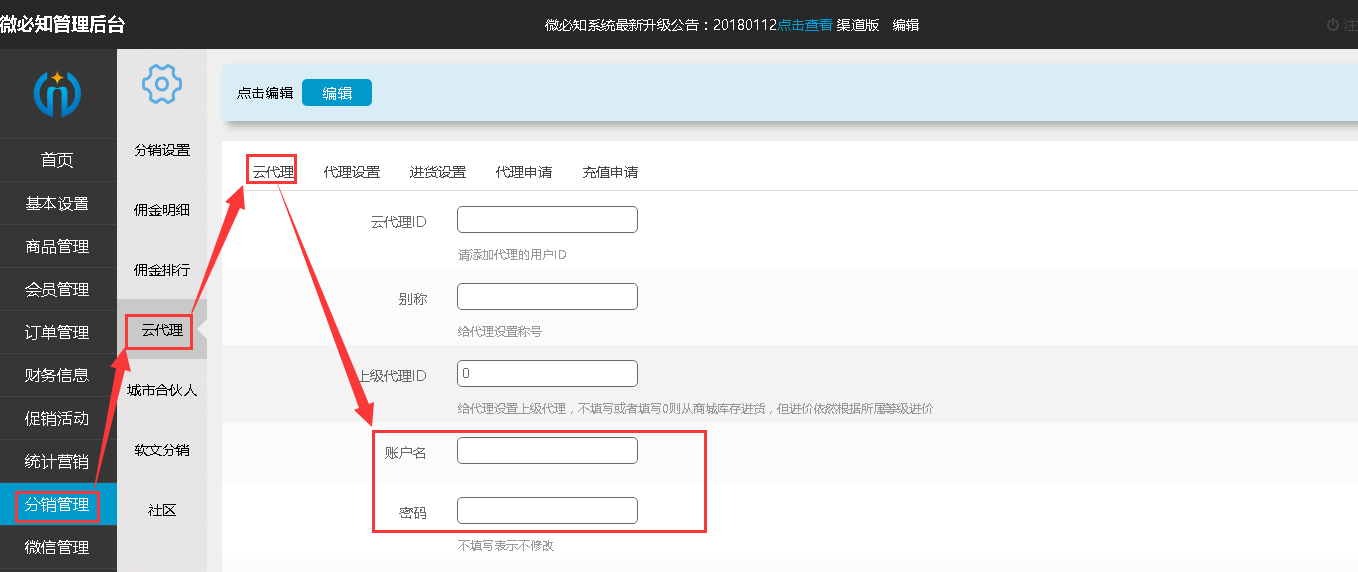This screenshot has height=572, width=1358.
Task: Click the 账户名 input box
Action: [x=547, y=451]
